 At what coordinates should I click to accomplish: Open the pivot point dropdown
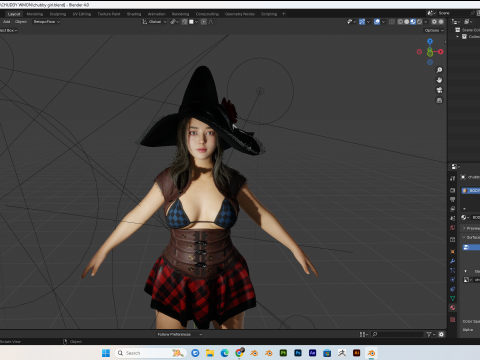(174, 22)
